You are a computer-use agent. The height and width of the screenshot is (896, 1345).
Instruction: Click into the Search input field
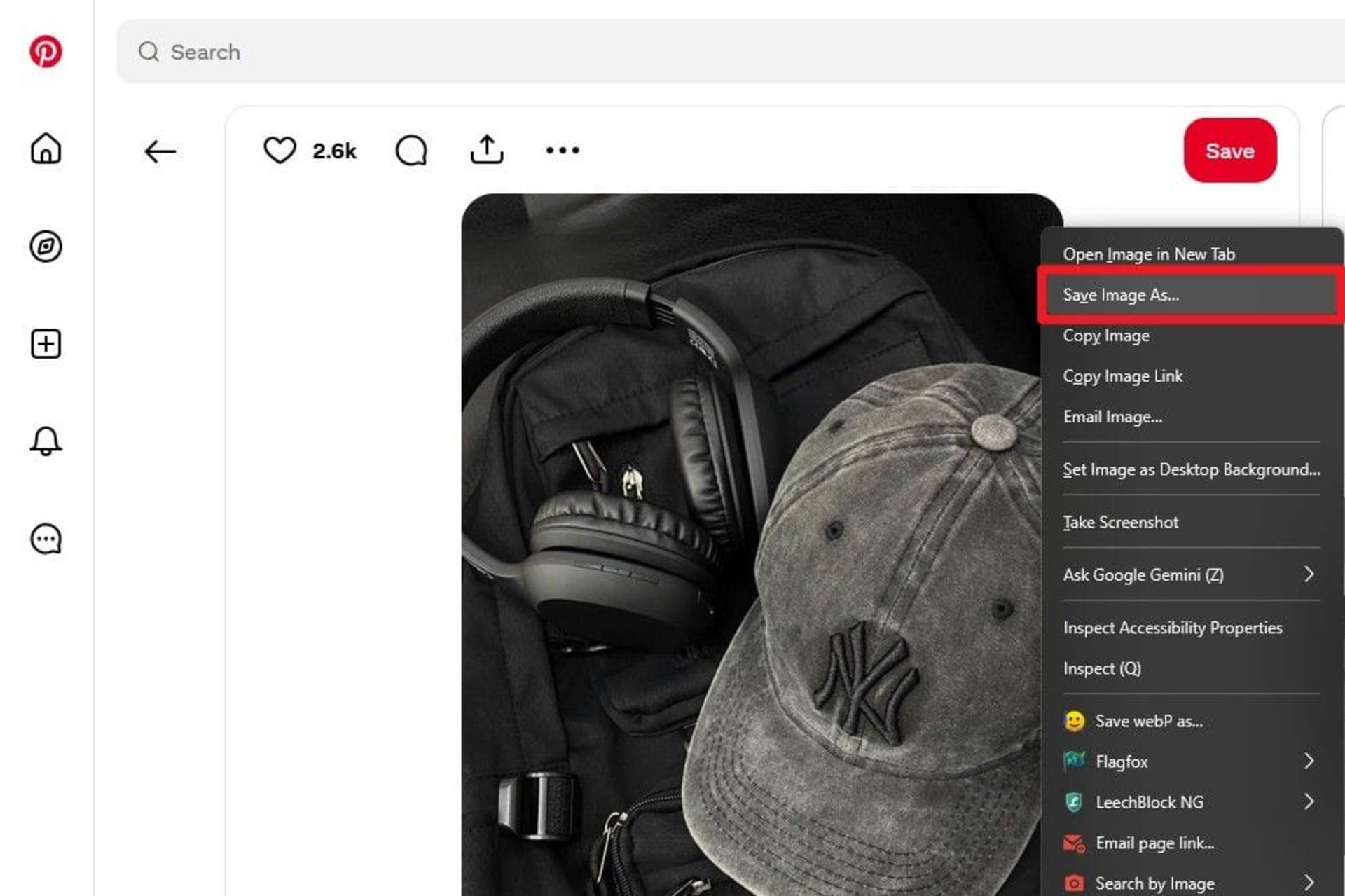(729, 52)
